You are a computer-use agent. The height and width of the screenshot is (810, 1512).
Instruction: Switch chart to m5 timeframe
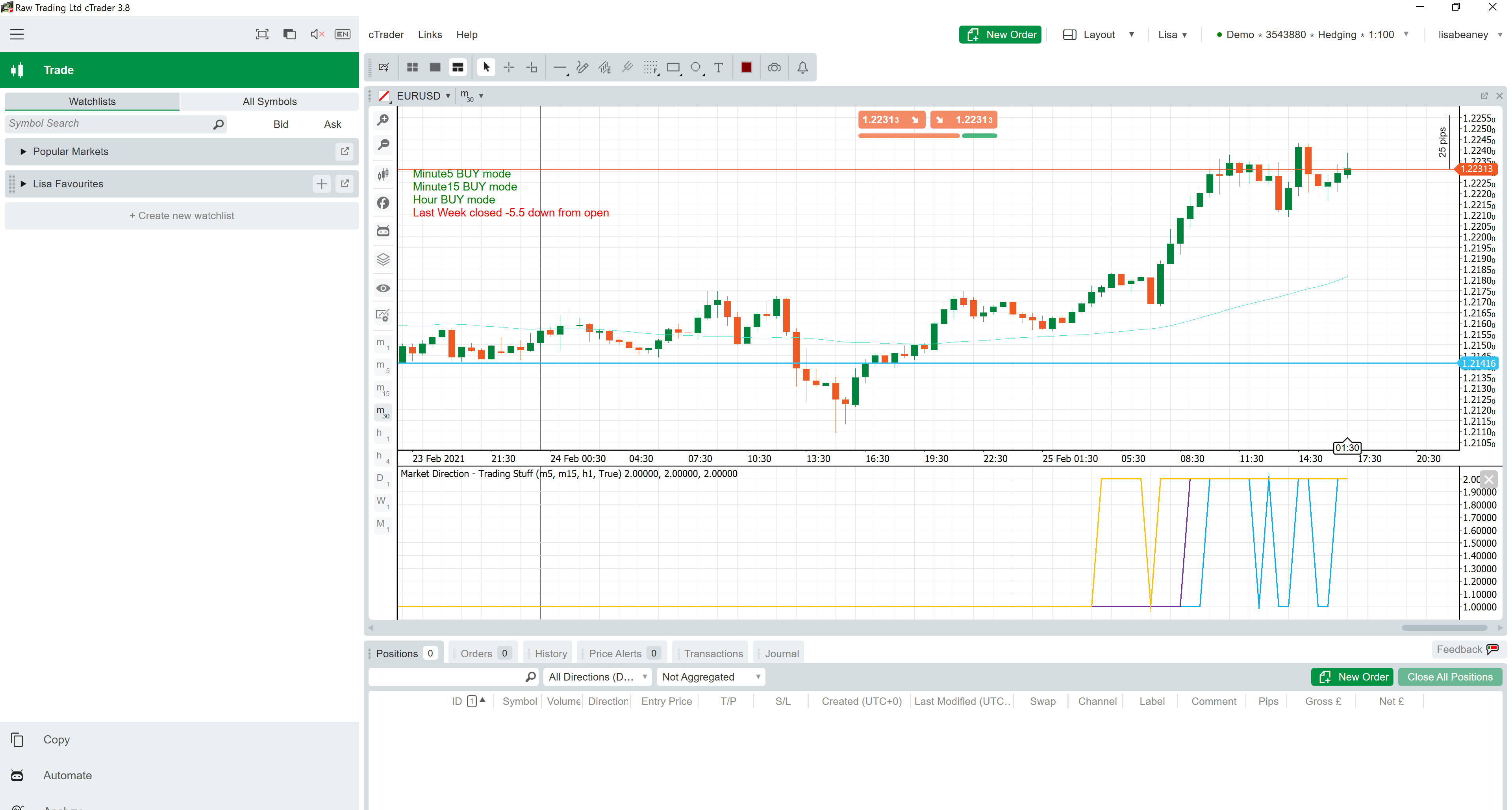383,366
